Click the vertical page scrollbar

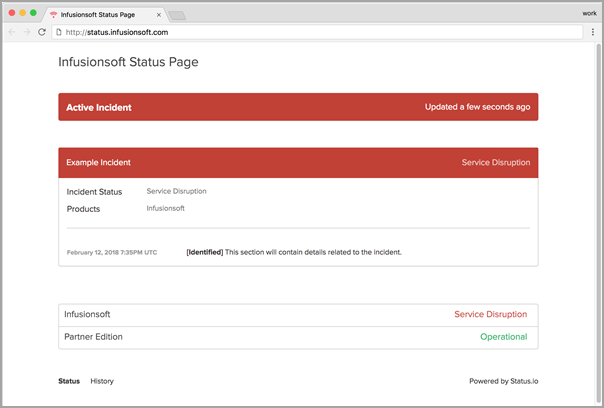tap(599, 223)
